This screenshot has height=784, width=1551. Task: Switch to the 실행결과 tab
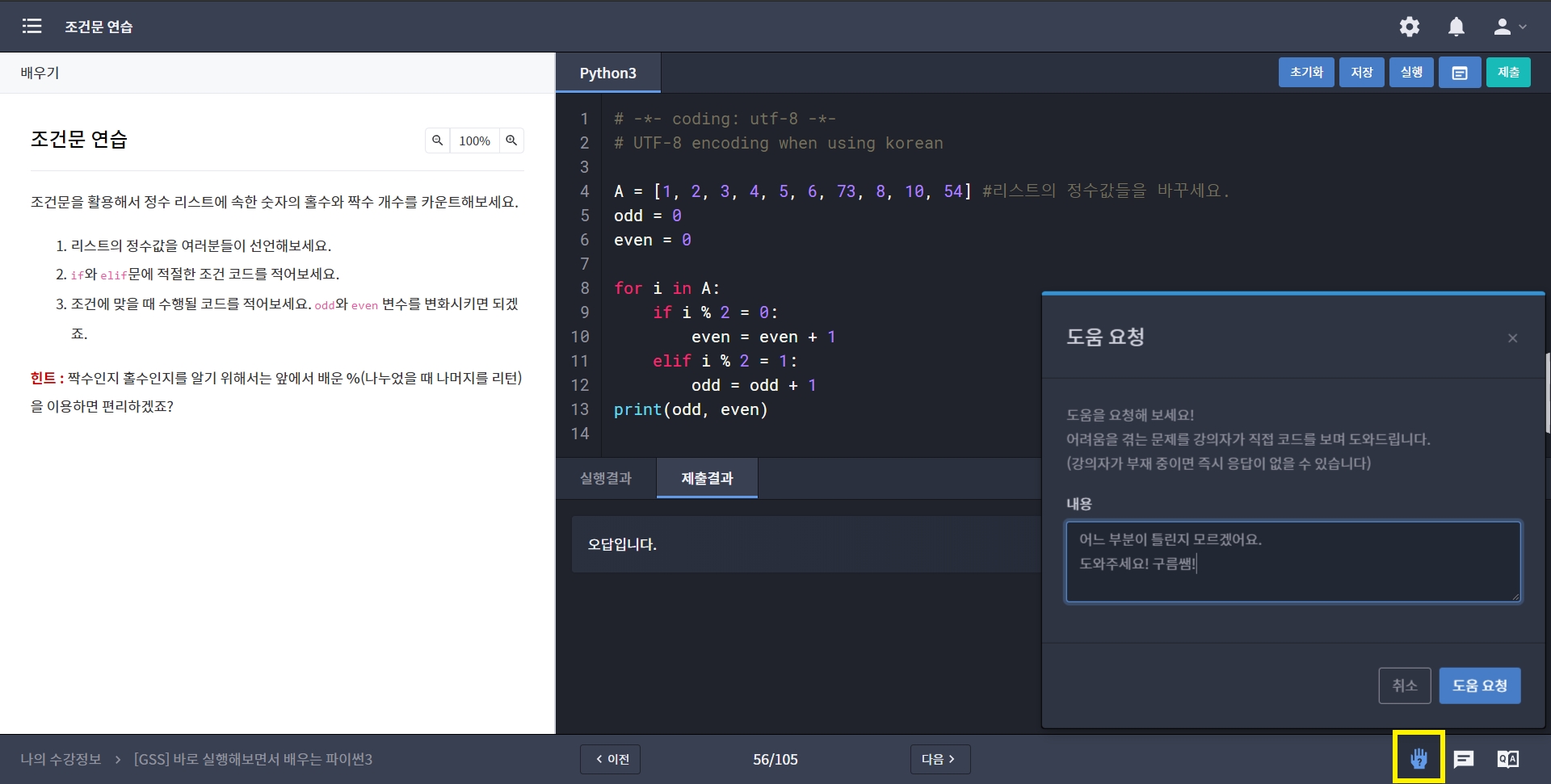point(605,478)
